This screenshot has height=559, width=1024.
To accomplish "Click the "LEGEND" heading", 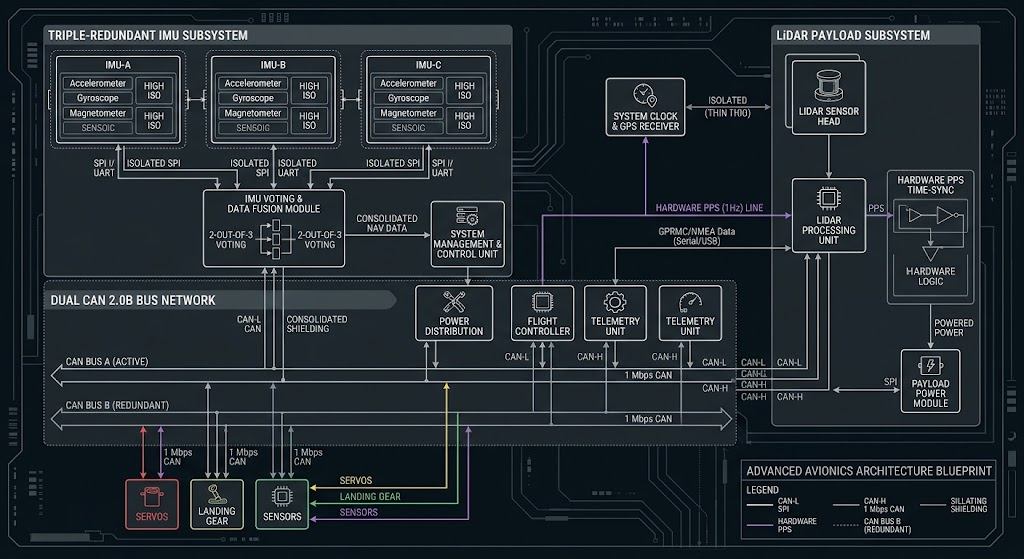I will [762, 490].
